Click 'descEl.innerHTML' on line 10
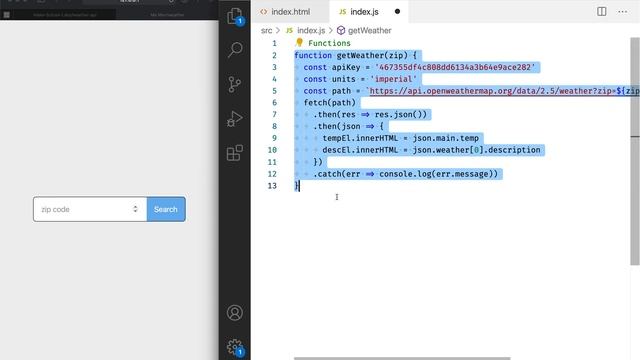640x360 pixels. pos(360,150)
